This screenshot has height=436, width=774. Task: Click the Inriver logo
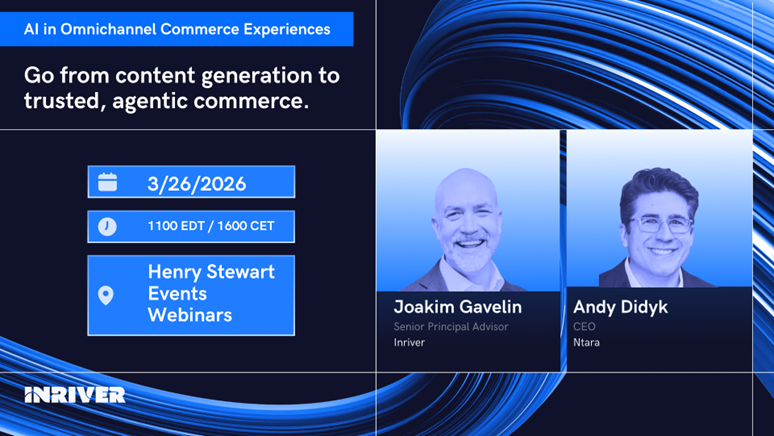point(75,395)
